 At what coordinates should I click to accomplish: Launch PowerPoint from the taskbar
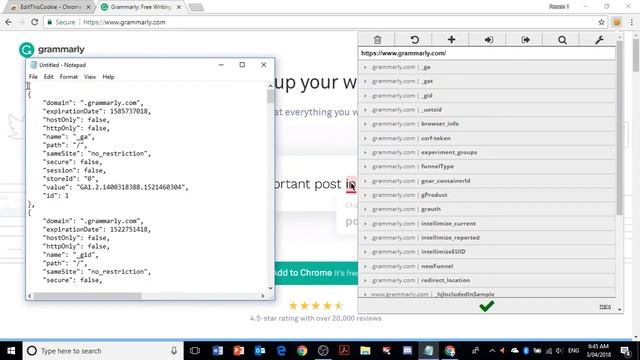point(238,351)
